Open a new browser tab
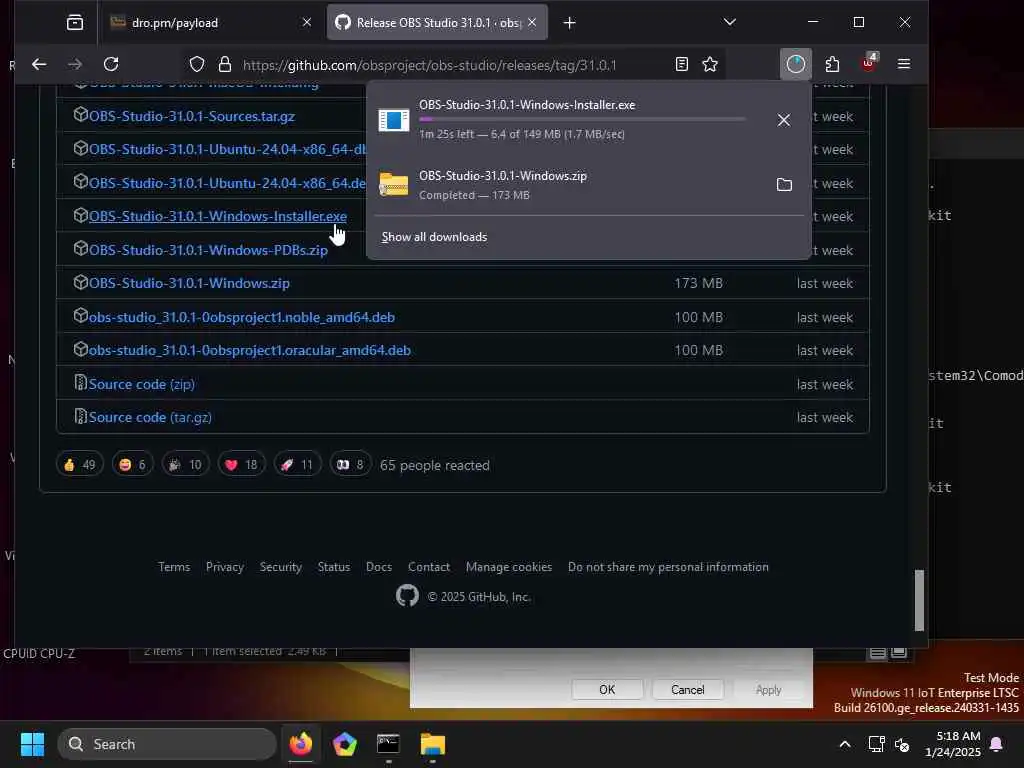 (569, 23)
